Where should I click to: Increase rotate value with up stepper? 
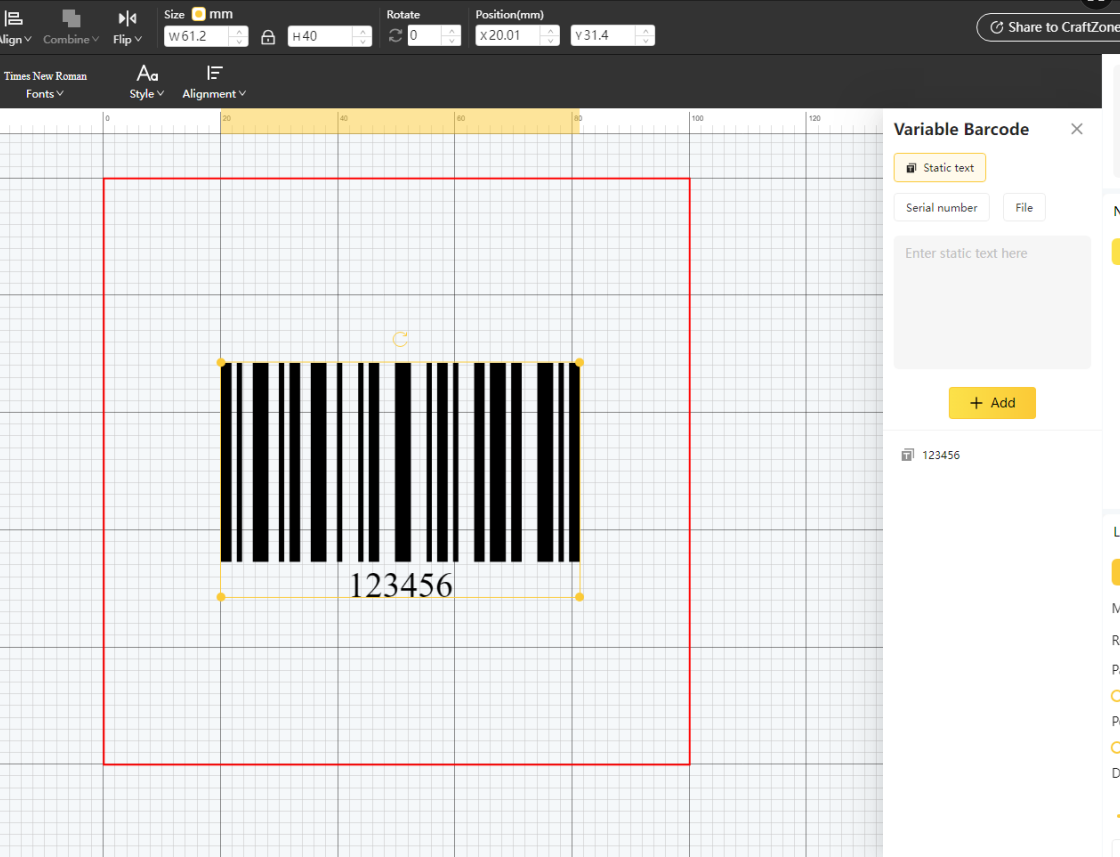pos(451,31)
